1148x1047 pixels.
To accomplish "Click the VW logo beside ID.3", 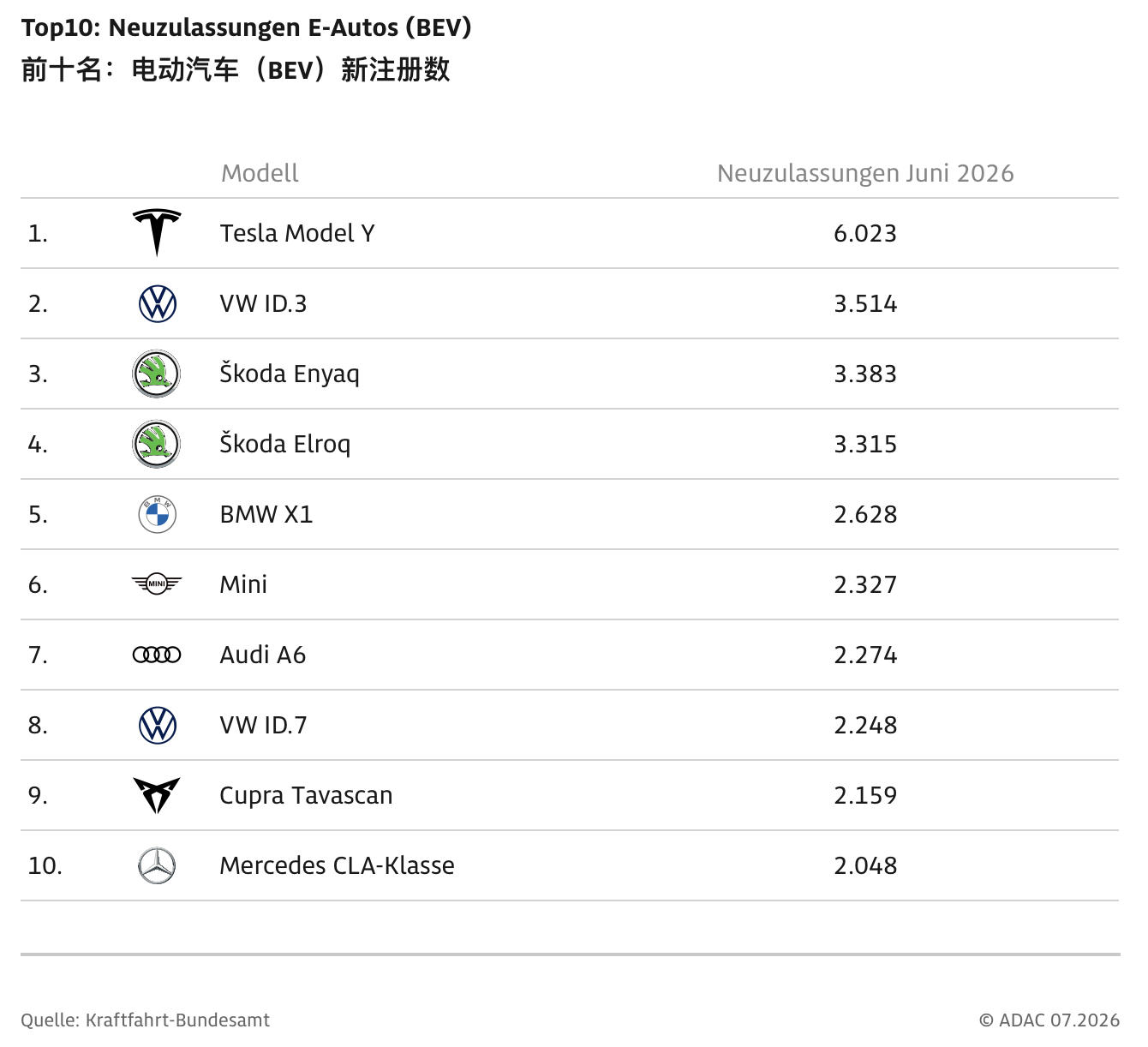I will (158, 303).
